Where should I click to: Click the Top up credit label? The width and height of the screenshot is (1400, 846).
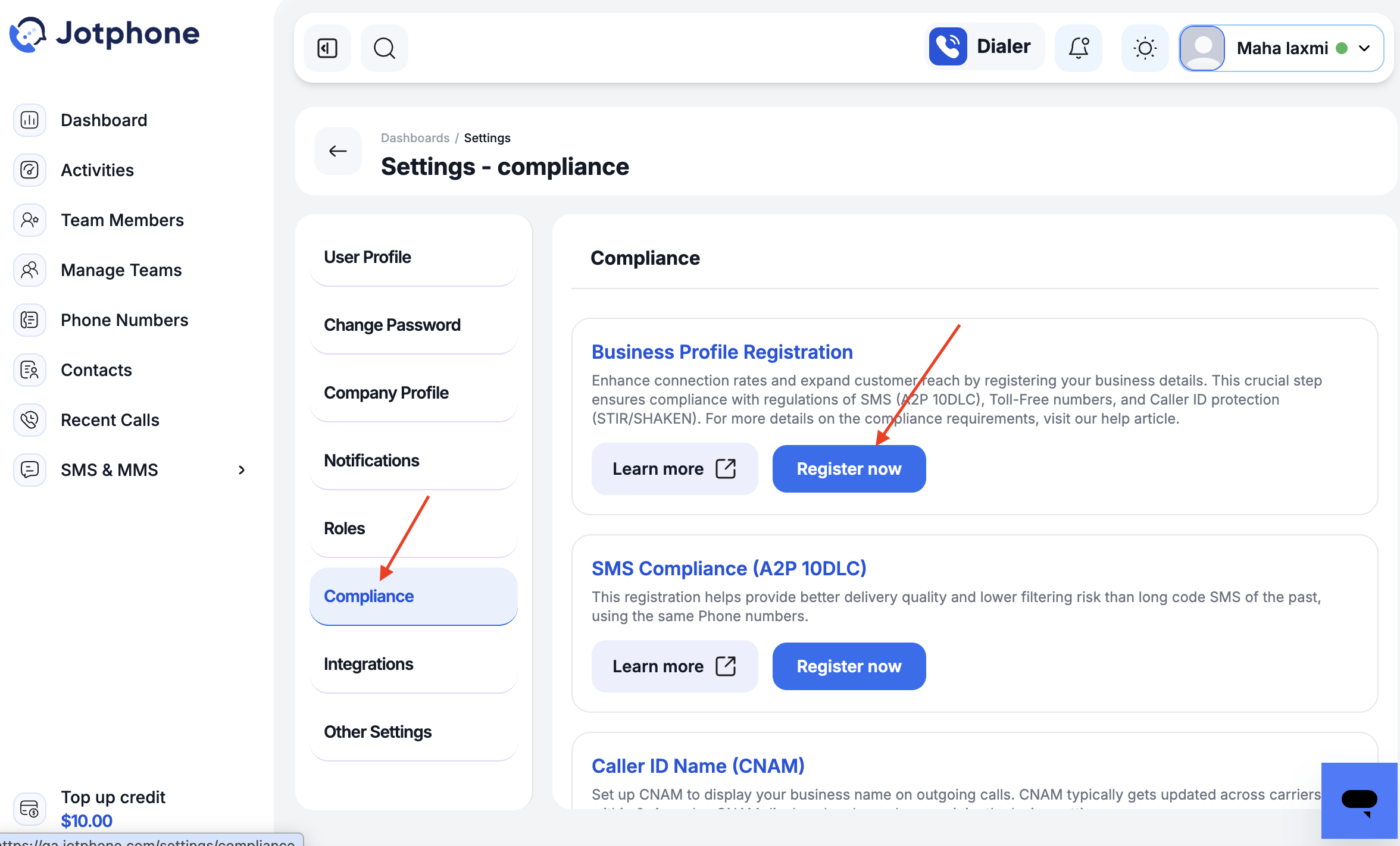[113, 797]
